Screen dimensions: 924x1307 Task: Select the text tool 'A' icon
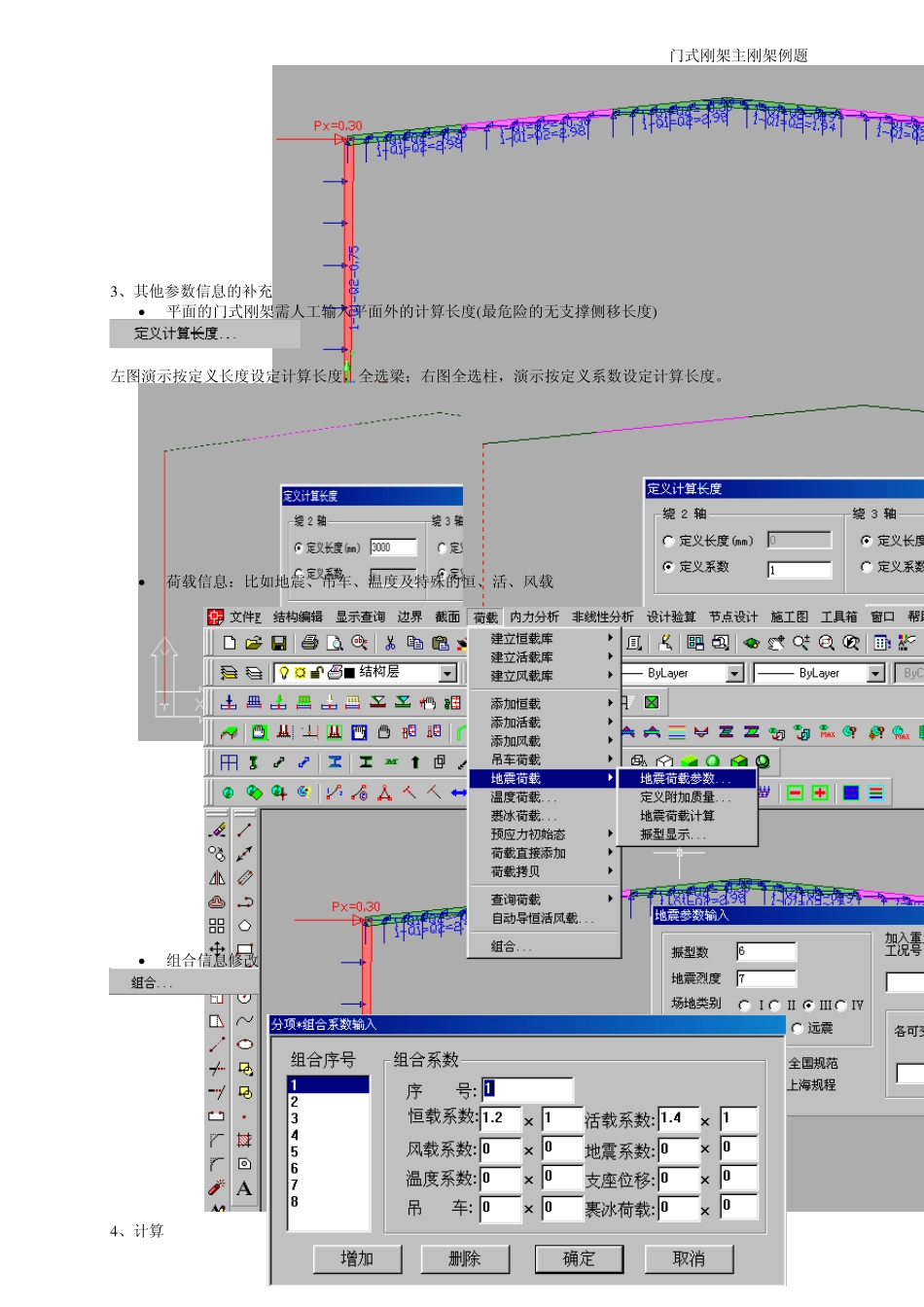click(244, 1188)
